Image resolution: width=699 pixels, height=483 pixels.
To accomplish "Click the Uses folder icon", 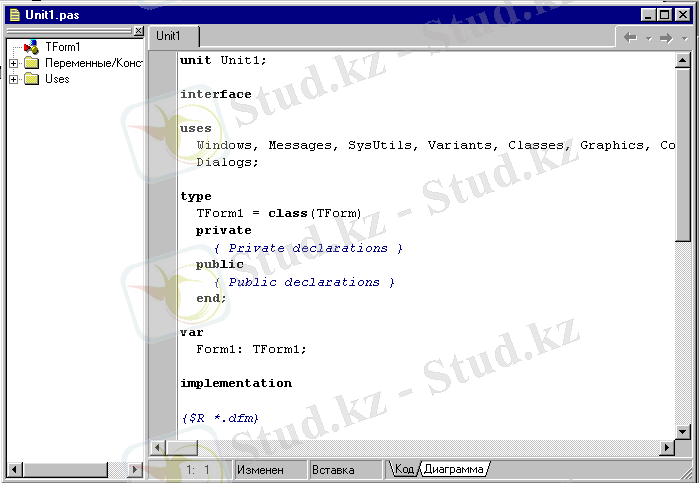I will click(32, 79).
